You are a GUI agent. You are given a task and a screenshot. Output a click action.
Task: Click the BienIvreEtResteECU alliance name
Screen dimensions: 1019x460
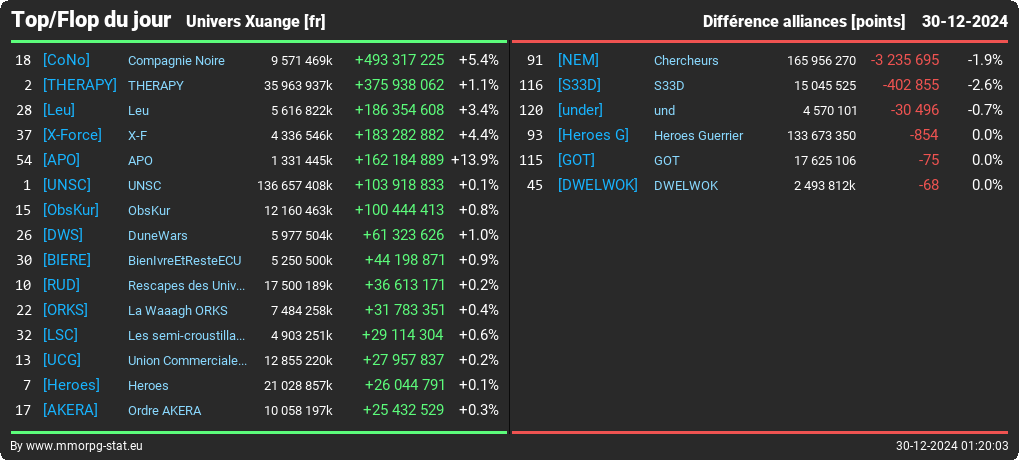click(185, 261)
